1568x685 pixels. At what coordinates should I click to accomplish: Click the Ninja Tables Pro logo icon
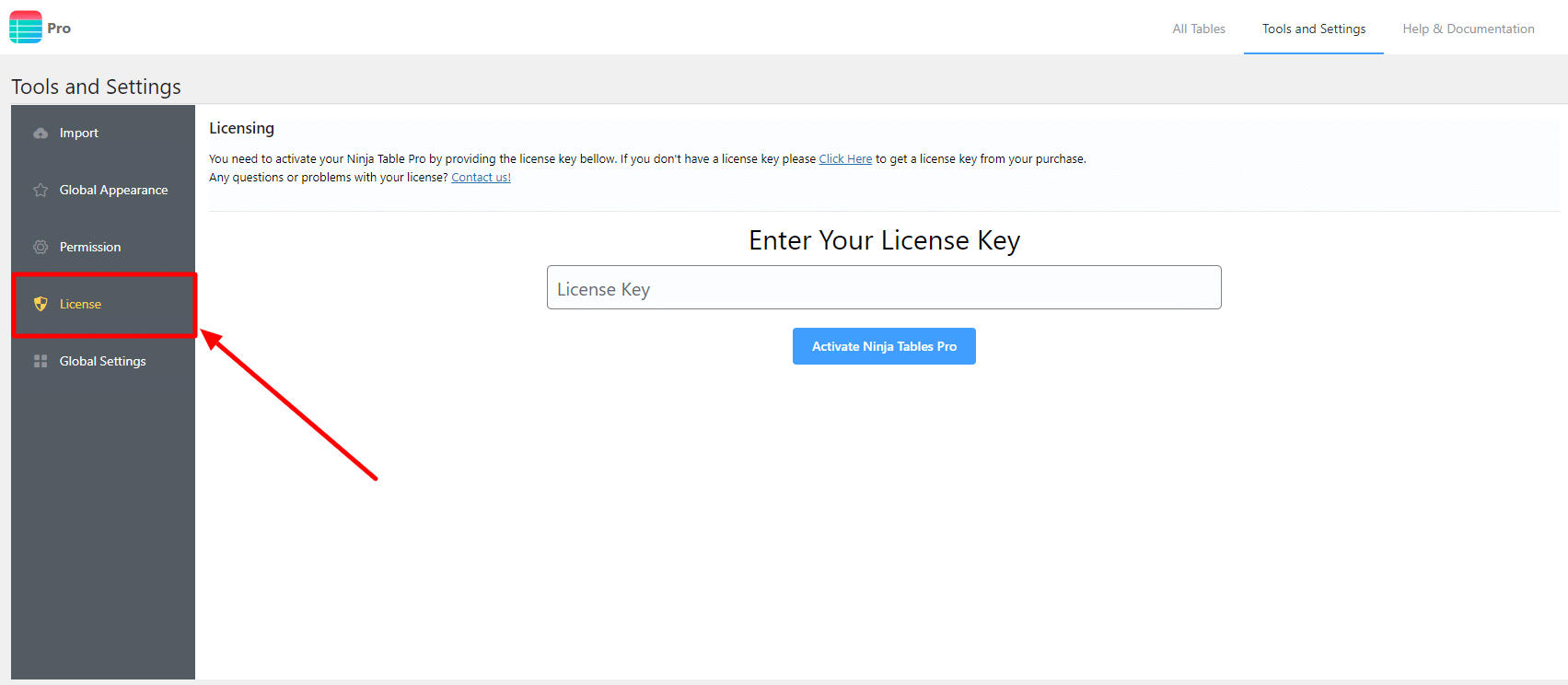(26, 28)
